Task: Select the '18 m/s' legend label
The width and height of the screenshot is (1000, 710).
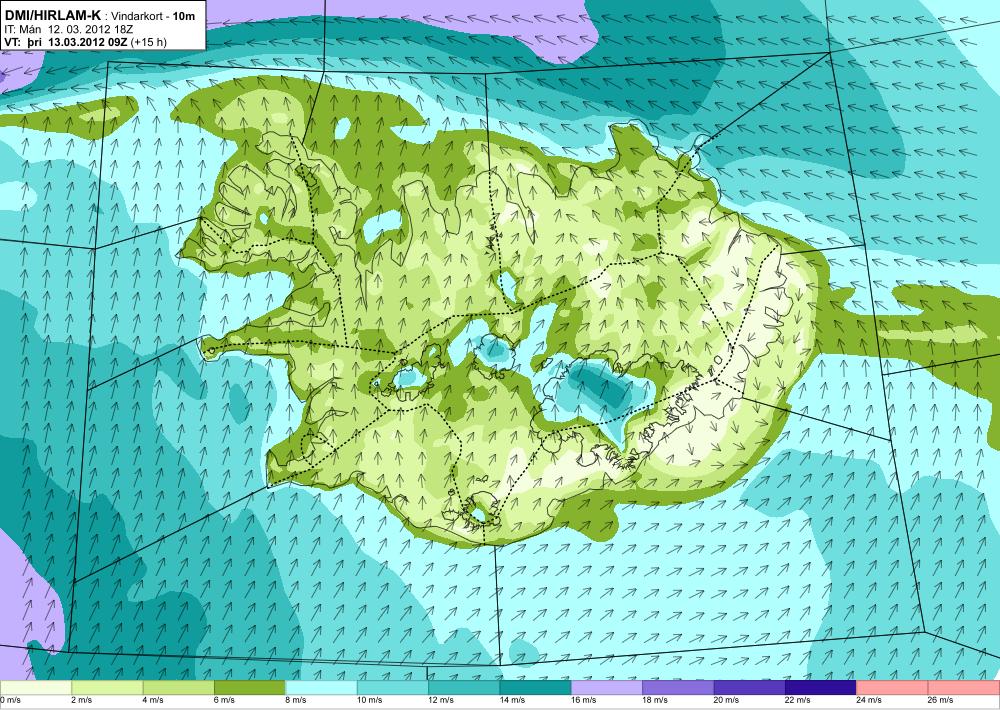Action: pos(655,700)
